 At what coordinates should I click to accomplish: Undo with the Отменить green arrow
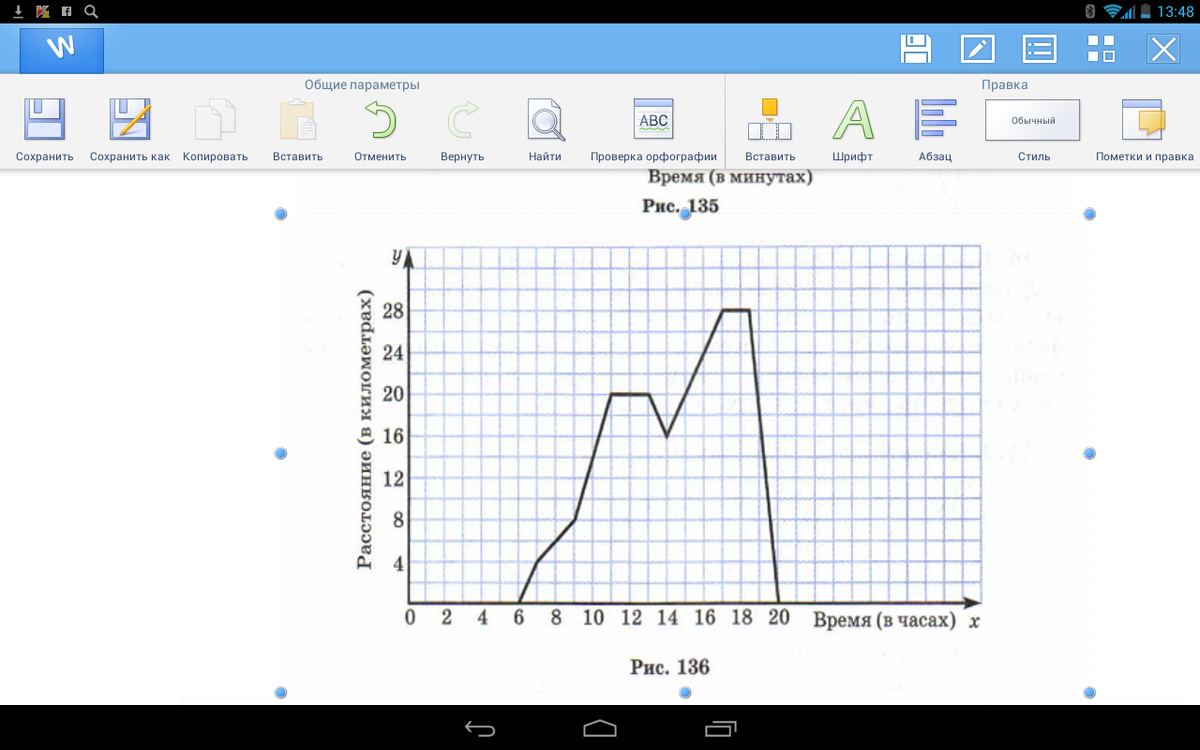(x=380, y=120)
